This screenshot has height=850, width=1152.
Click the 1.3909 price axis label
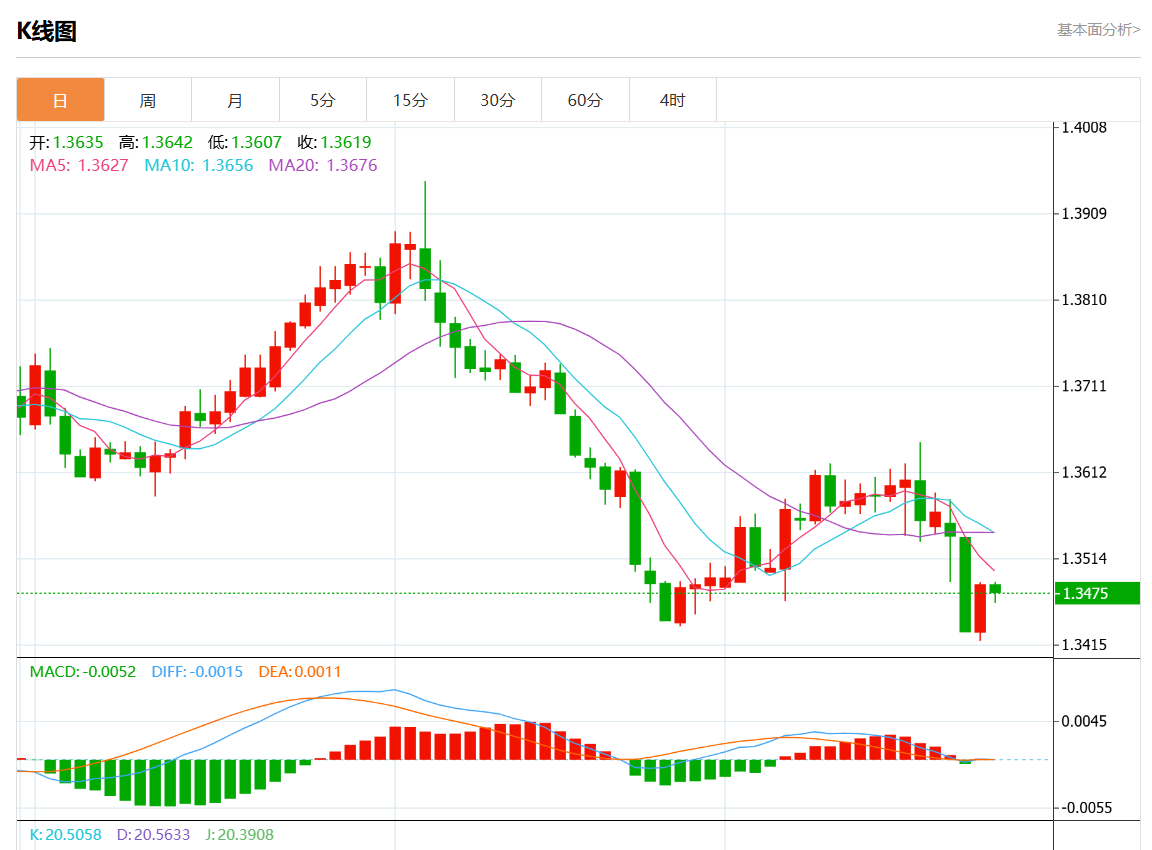tap(1085, 214)
